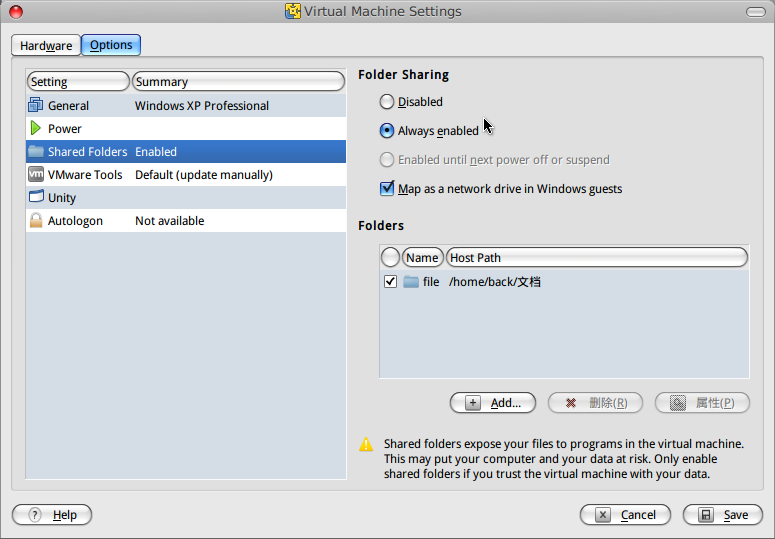Sort by the Setting column header
This screenshot has height=539, width=775.
78,81
